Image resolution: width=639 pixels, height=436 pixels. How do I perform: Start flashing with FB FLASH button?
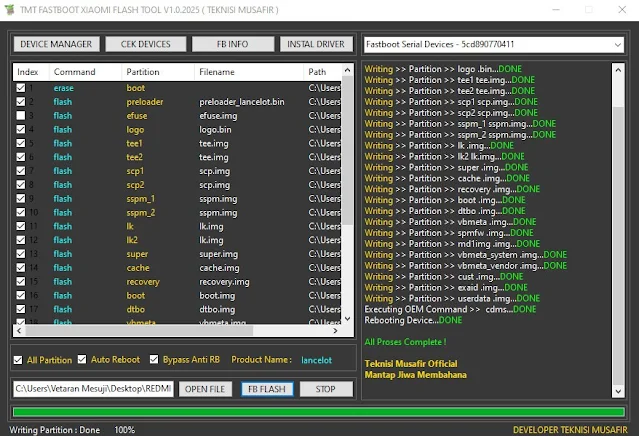click(x=267, y=389)
